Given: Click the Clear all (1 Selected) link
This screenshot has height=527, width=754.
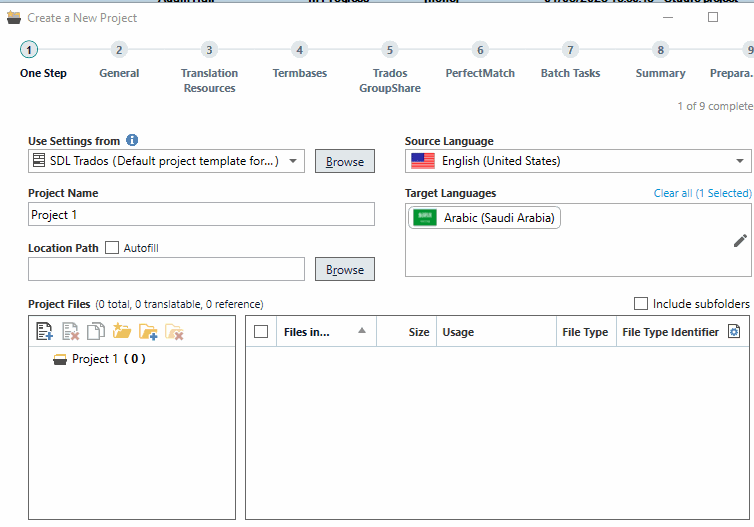Looking at the screenshot, I should (x=703, y=193).
